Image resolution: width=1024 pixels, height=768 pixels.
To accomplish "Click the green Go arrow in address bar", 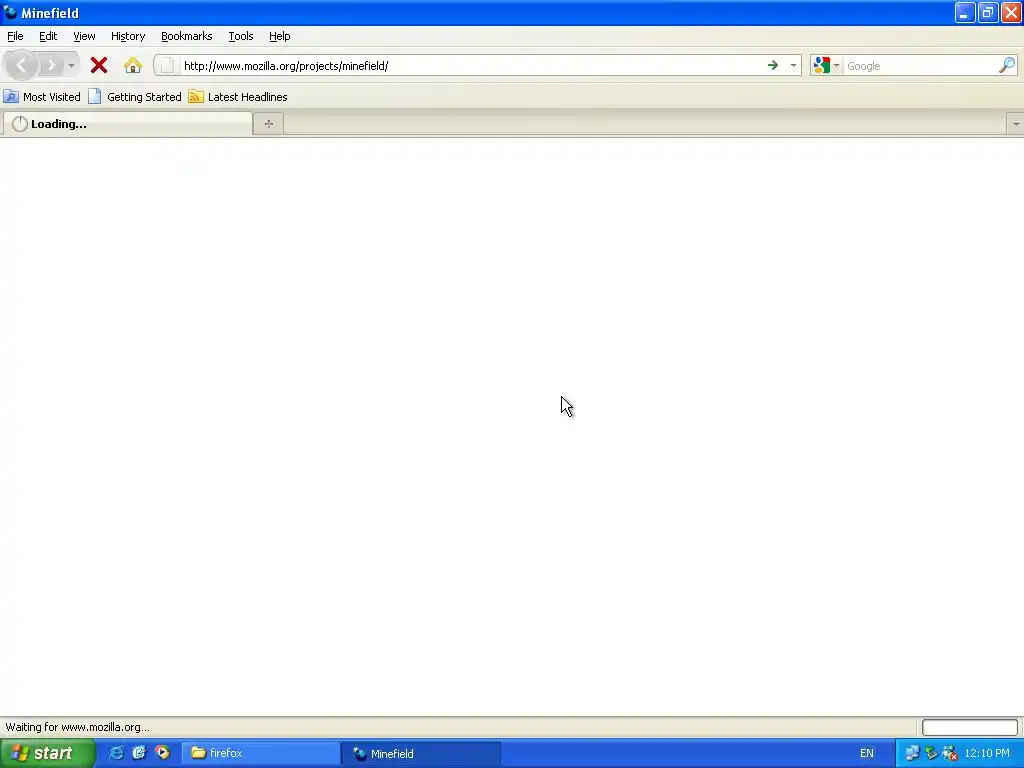I will [773, 65].
